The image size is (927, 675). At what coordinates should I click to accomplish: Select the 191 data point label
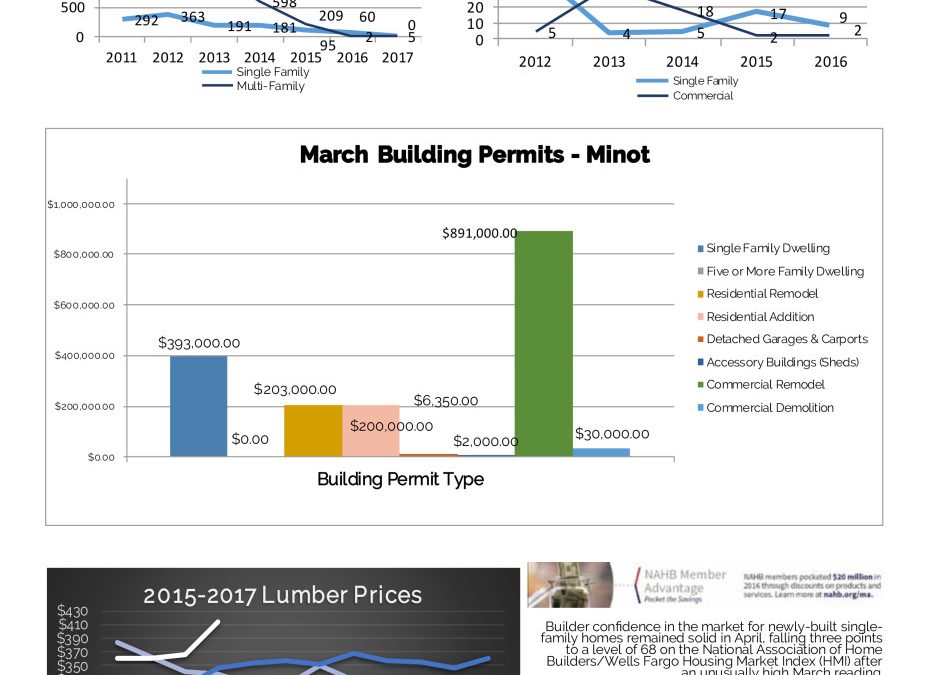point(239,27)
